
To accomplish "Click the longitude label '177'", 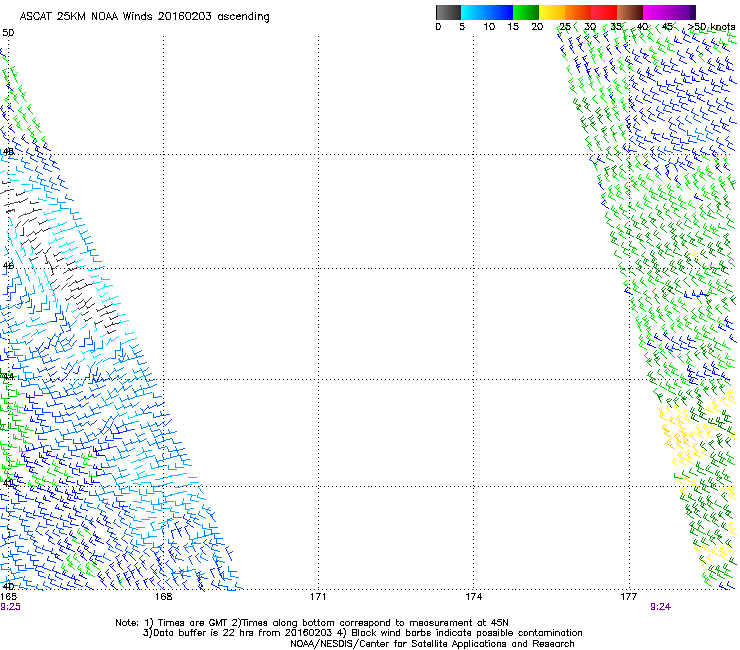I will pos(629,597).
